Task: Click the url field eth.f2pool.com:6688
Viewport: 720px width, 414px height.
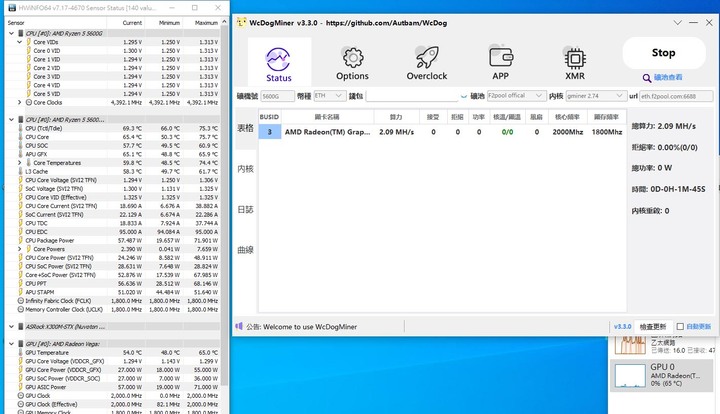Action: coord(676,96)
